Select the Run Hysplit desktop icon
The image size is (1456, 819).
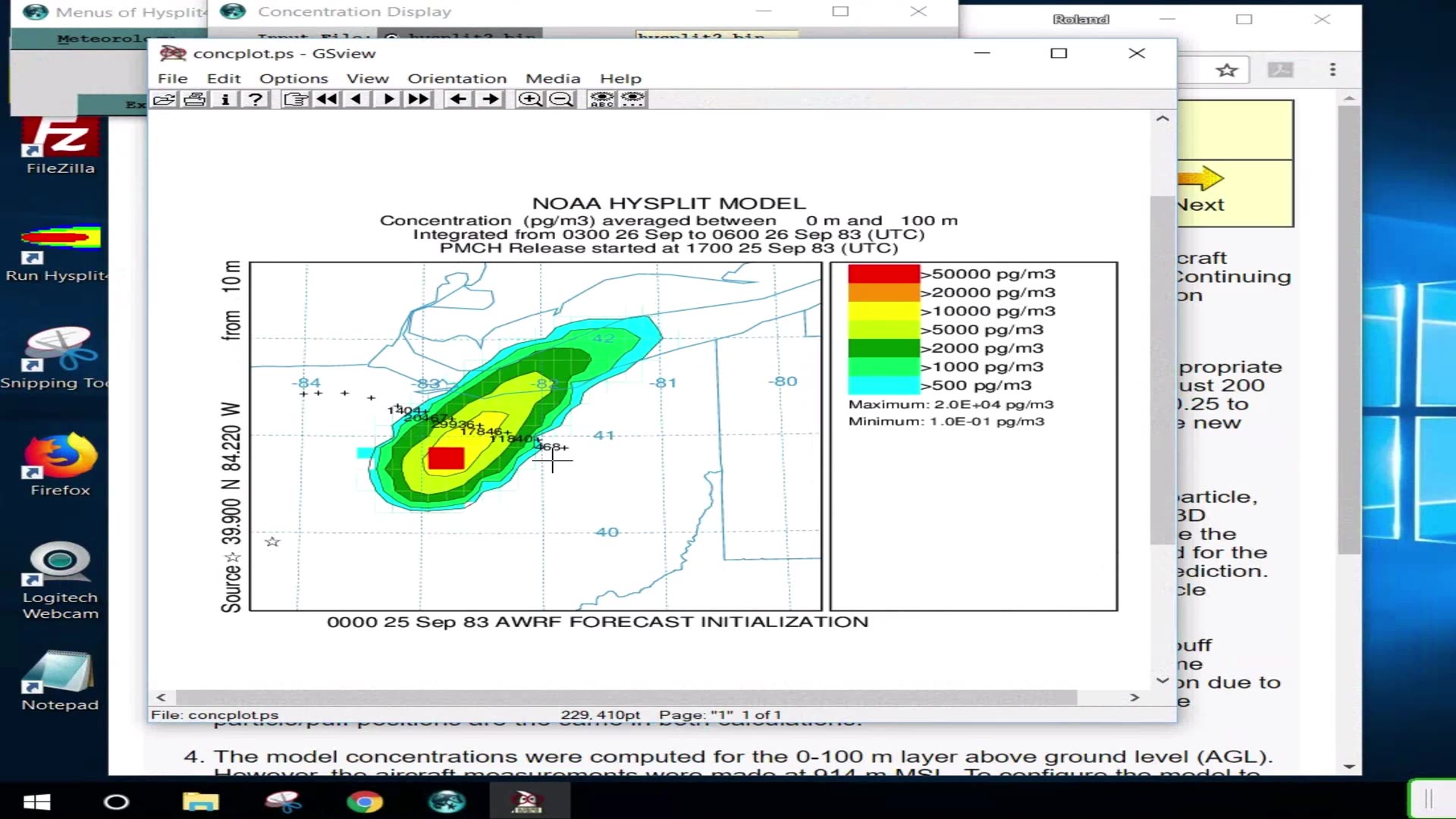pyautogui.click(x=58, y=254)
